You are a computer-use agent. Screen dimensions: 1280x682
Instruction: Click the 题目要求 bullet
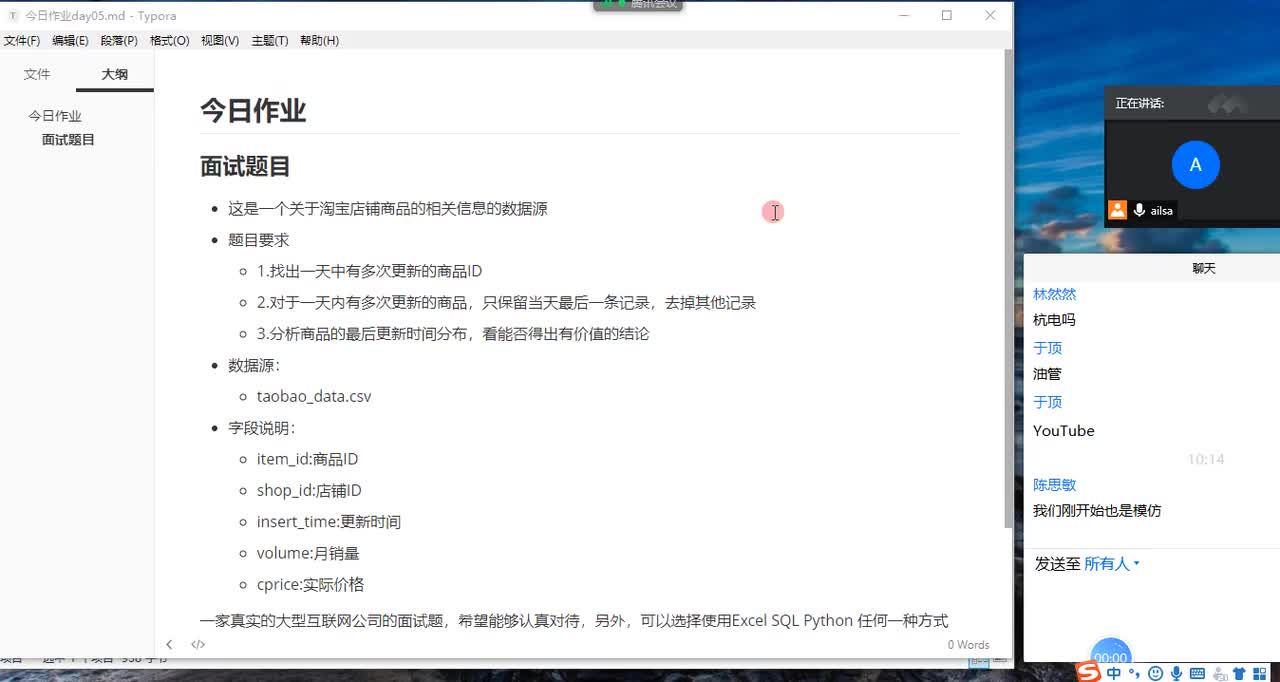(259, 240)
